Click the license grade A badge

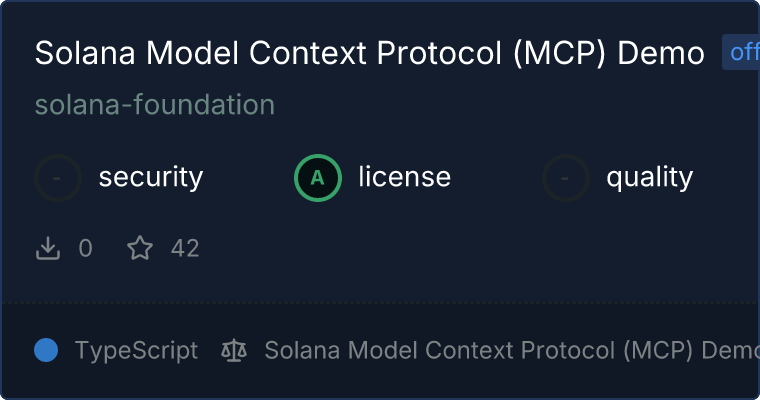coord(317,178)
